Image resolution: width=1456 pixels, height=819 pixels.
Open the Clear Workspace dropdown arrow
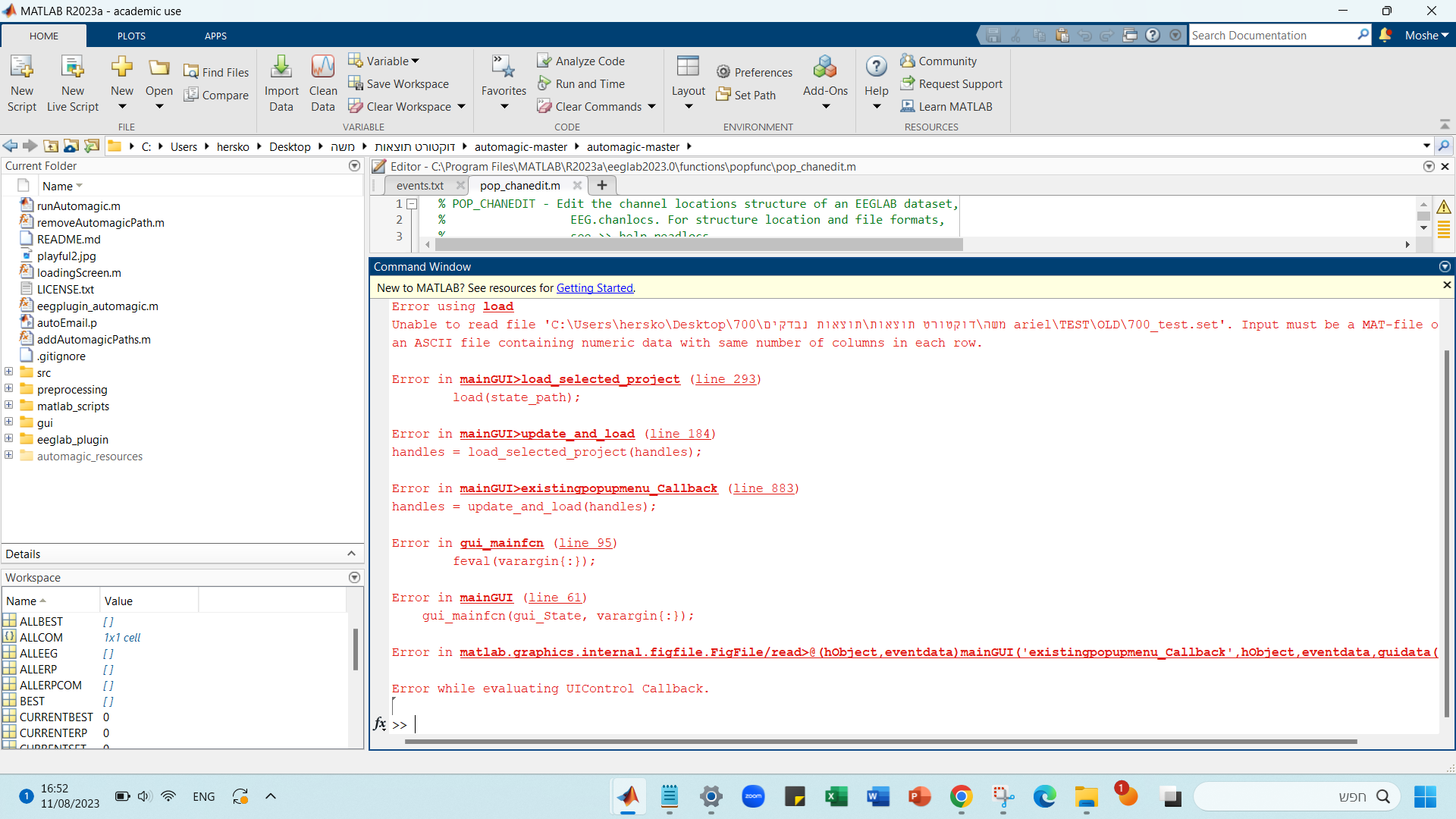462,106
